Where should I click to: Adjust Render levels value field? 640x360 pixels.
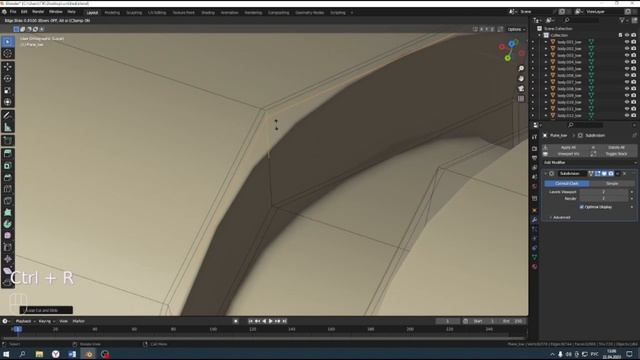click(x=604, y=198)
